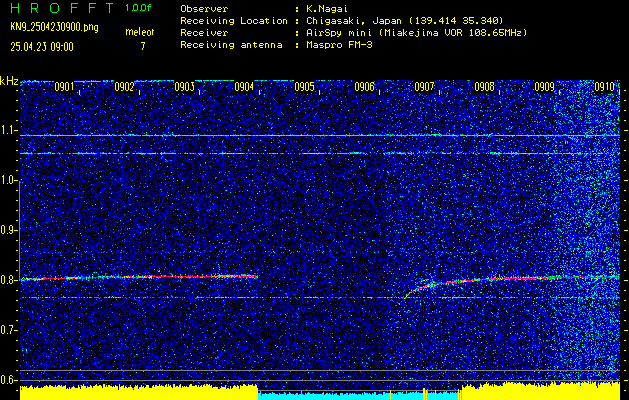
Task: Click the 0901 time marker
Action: (x=64, y=87)
